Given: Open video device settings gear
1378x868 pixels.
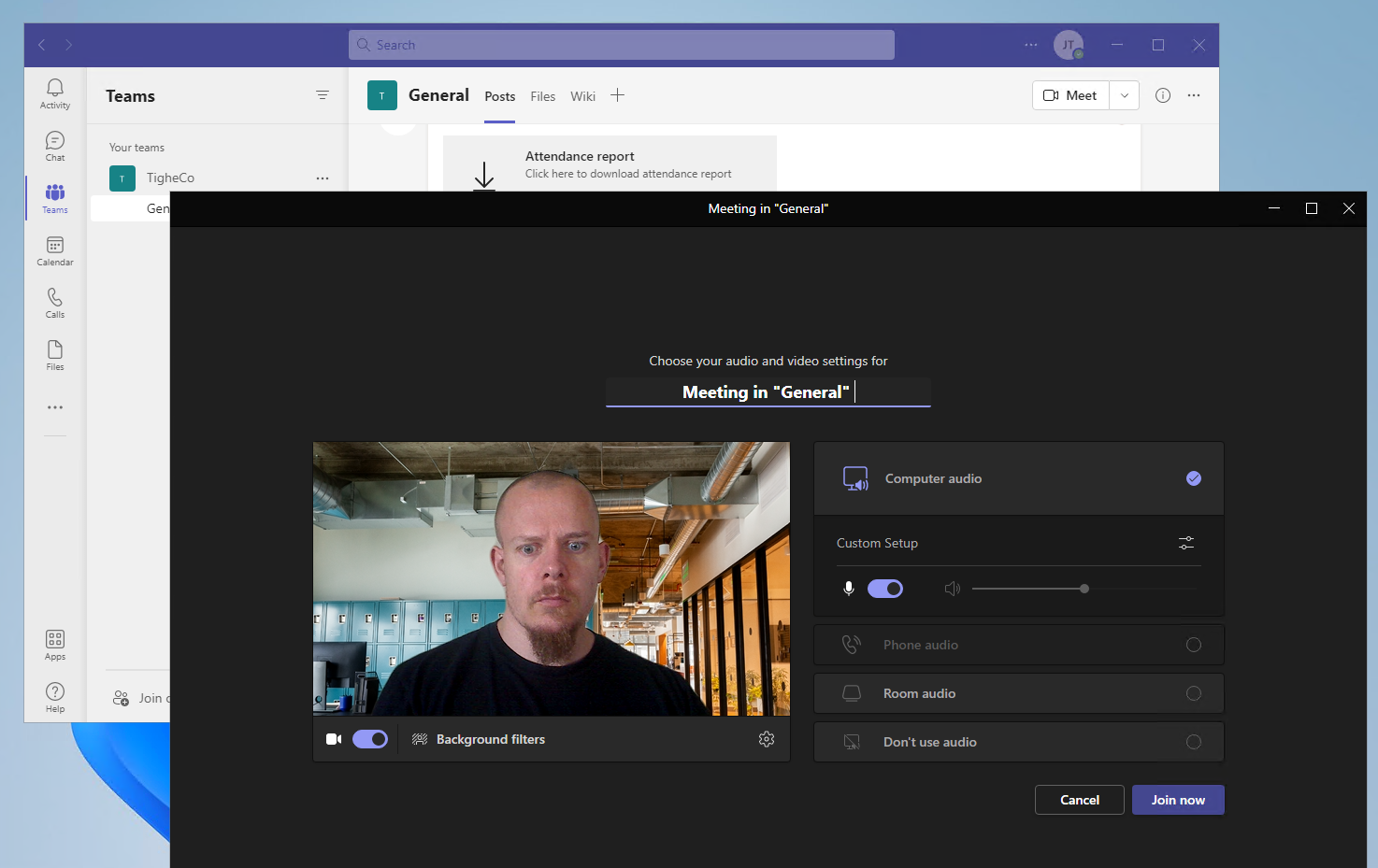Looking at the screenshot, I should pyautogui.click(x=767, y=739).
